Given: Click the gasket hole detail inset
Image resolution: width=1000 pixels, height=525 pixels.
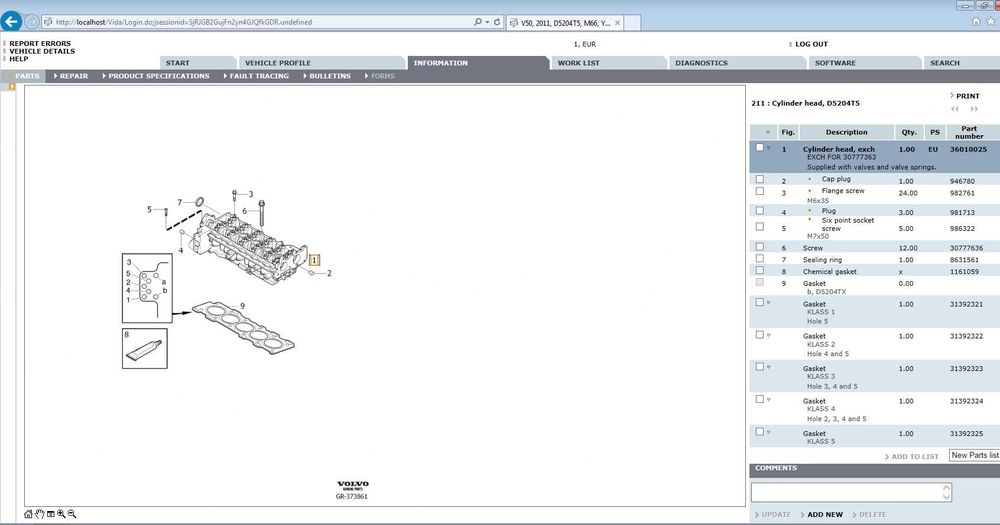Looking at the screenshot, I should (x=147, y=288).
